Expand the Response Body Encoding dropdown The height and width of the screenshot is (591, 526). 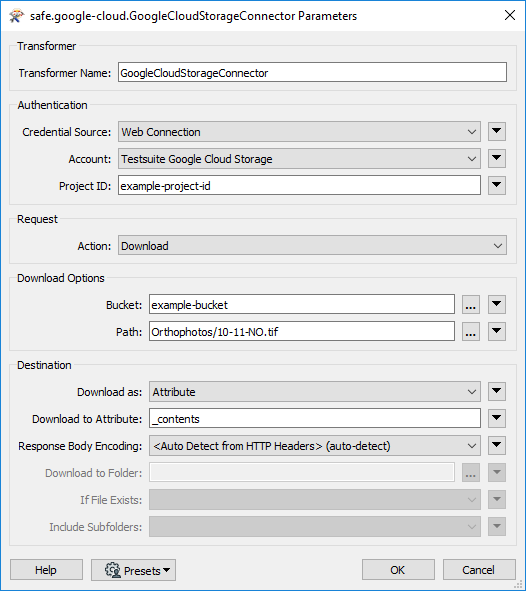point(315,446)
